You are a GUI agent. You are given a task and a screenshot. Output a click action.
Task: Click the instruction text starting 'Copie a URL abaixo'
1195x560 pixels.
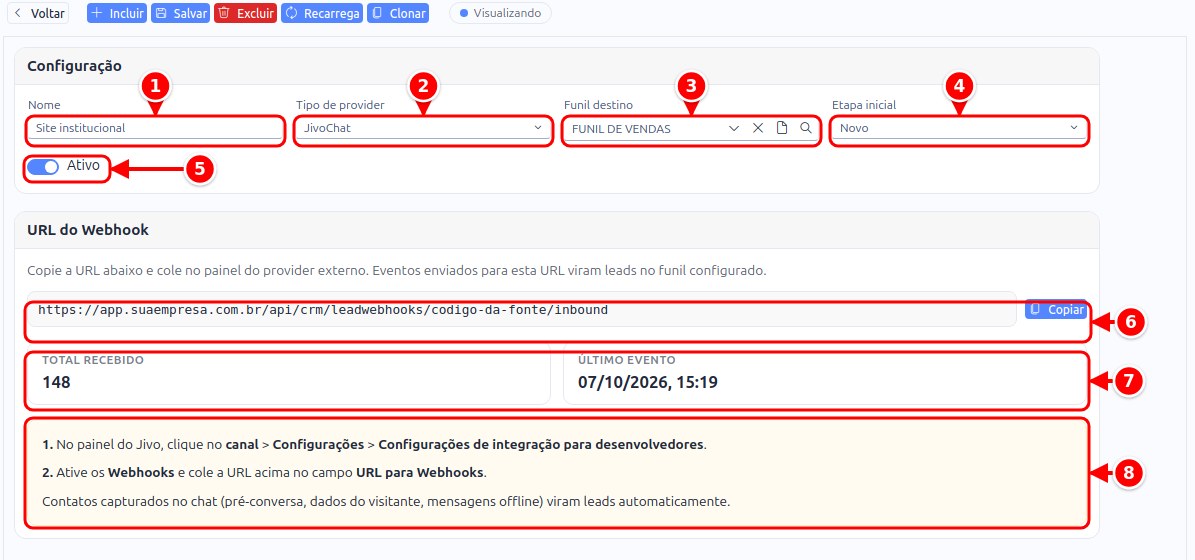click(x=396, y=270)
